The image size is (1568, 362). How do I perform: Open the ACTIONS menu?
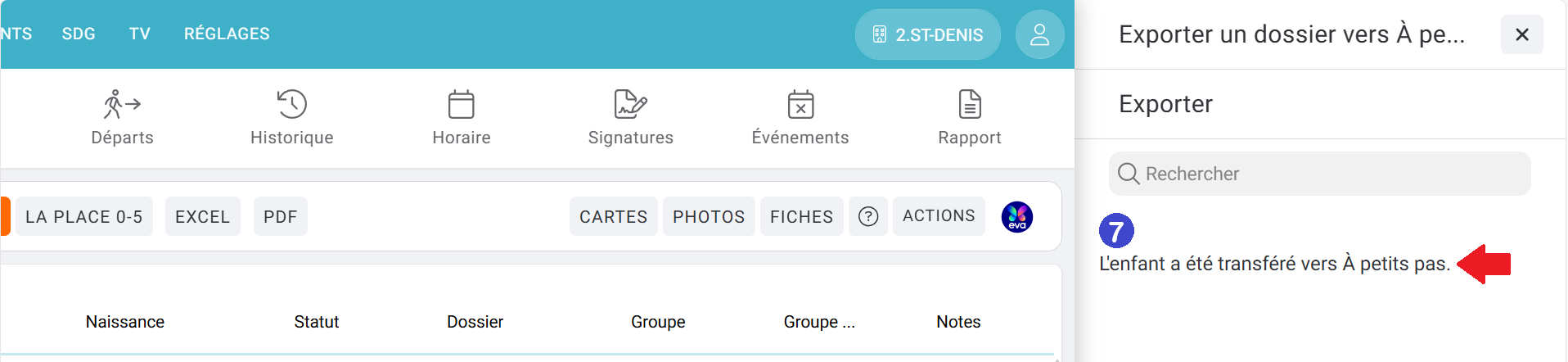tap(939, 216)
